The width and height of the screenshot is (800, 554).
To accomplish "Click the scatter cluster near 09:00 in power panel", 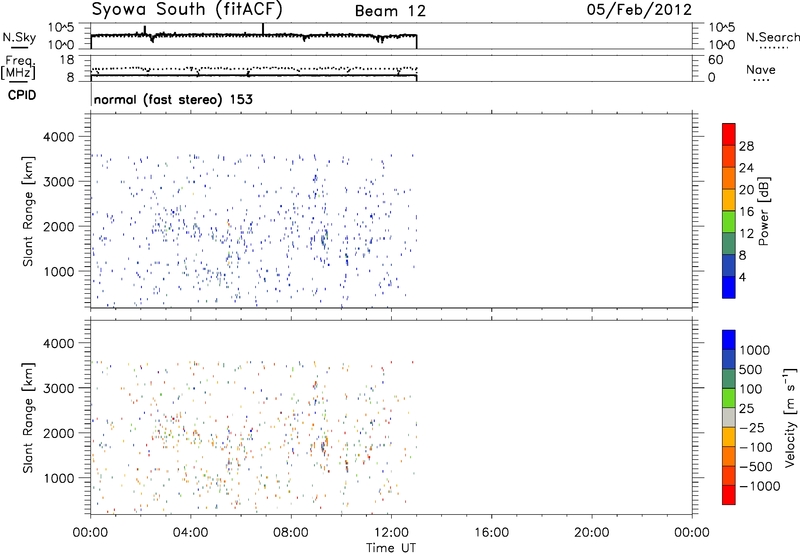I will click(x=323, y=238).
